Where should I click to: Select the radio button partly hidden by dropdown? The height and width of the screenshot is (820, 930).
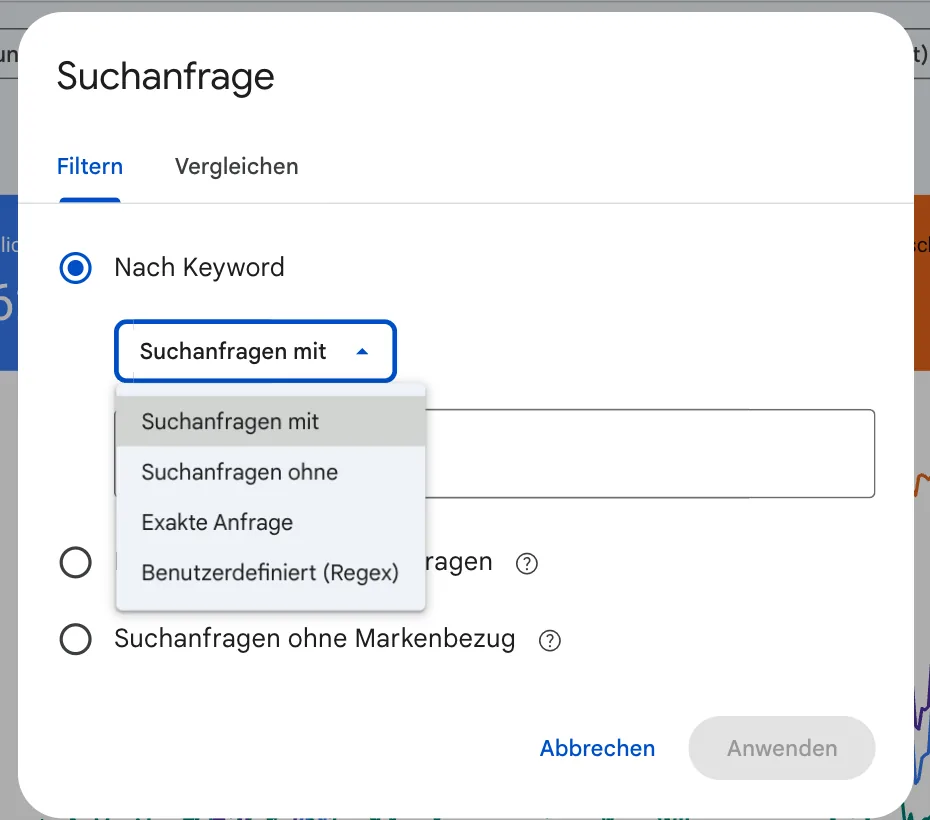coord(75,562)
